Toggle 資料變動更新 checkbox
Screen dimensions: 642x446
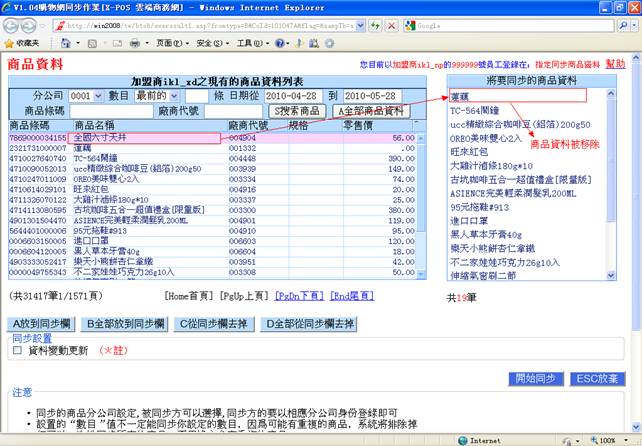(17, 351)
